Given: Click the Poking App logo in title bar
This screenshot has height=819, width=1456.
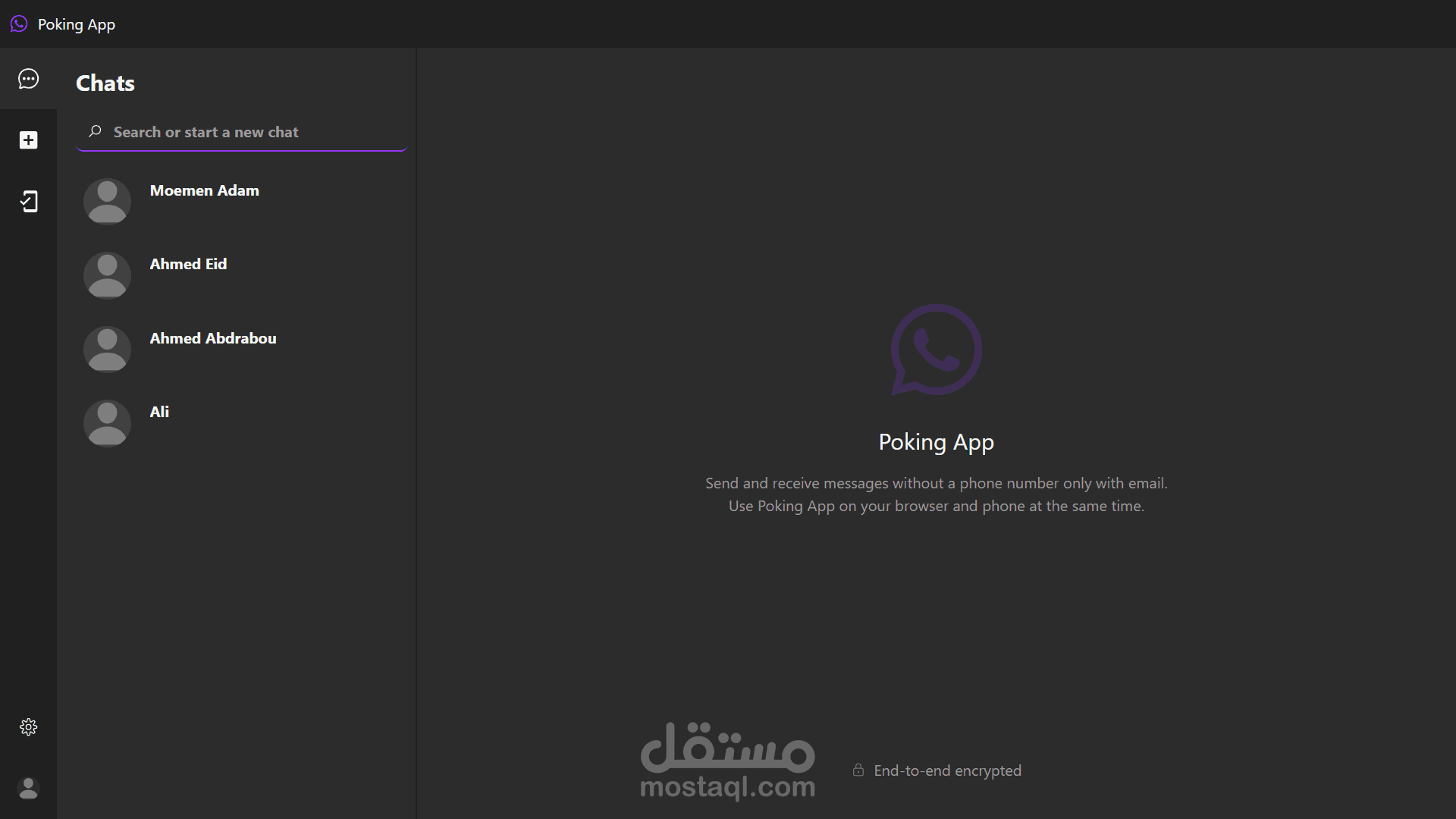Looking at the screenshot, I should pos(19,24).
